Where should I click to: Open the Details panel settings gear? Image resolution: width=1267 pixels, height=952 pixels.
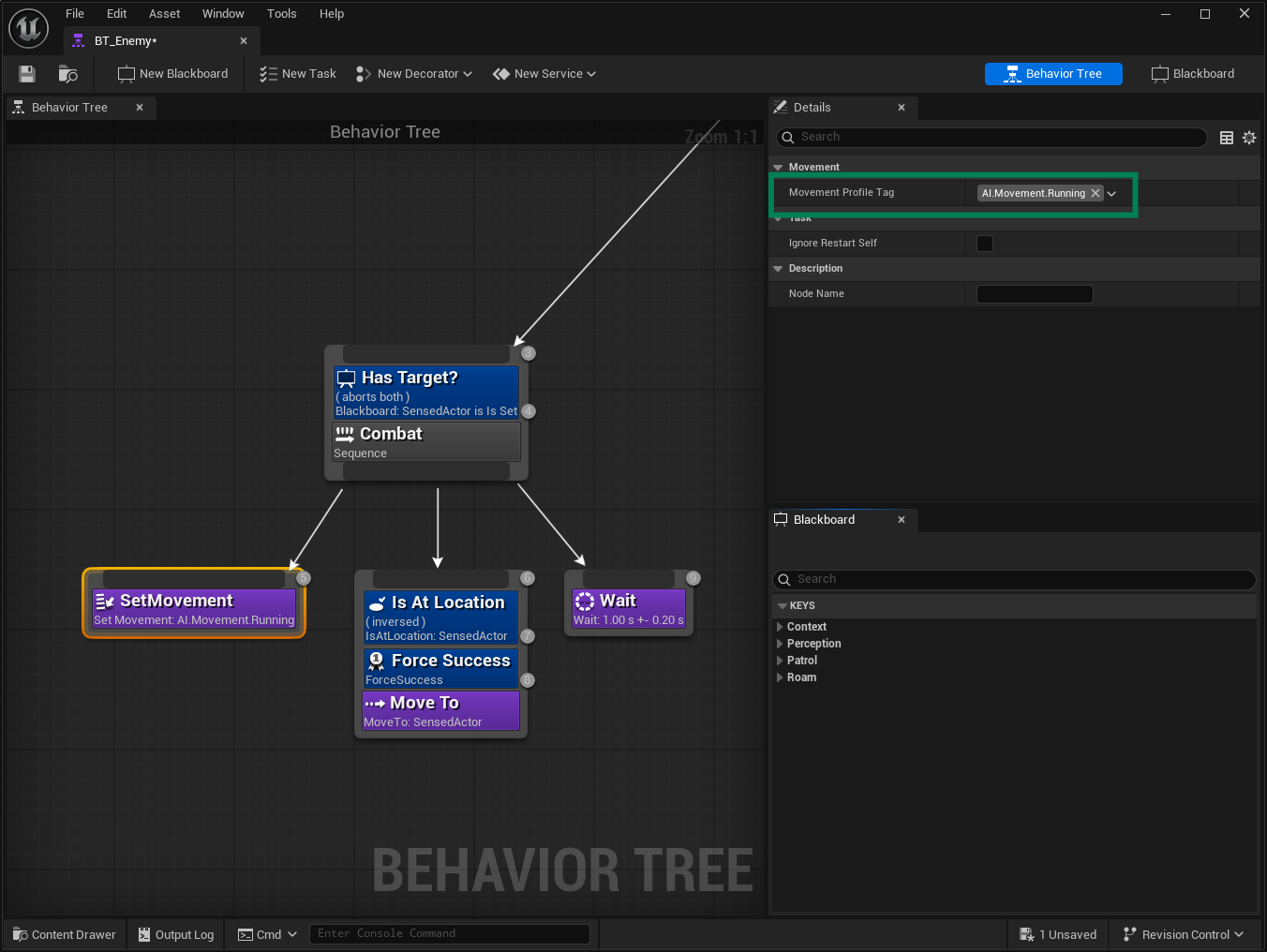(1249, 138)
